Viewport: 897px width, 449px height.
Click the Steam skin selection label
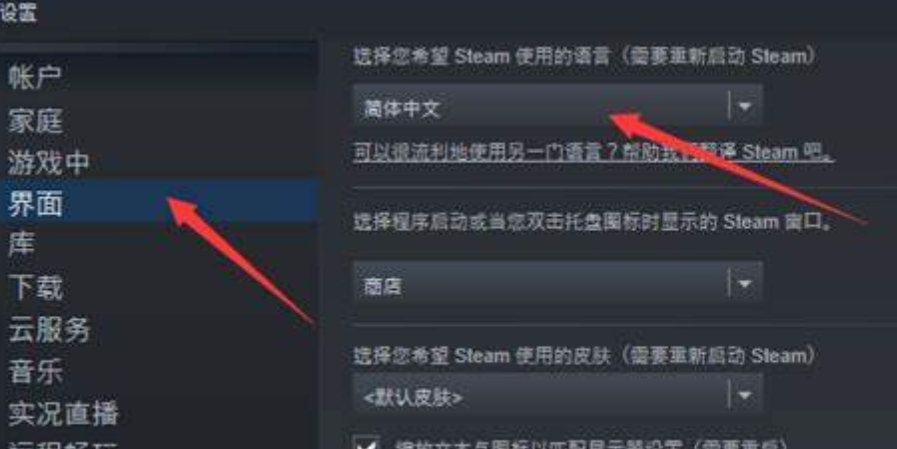pyautogui.click(x=584, y=355)
